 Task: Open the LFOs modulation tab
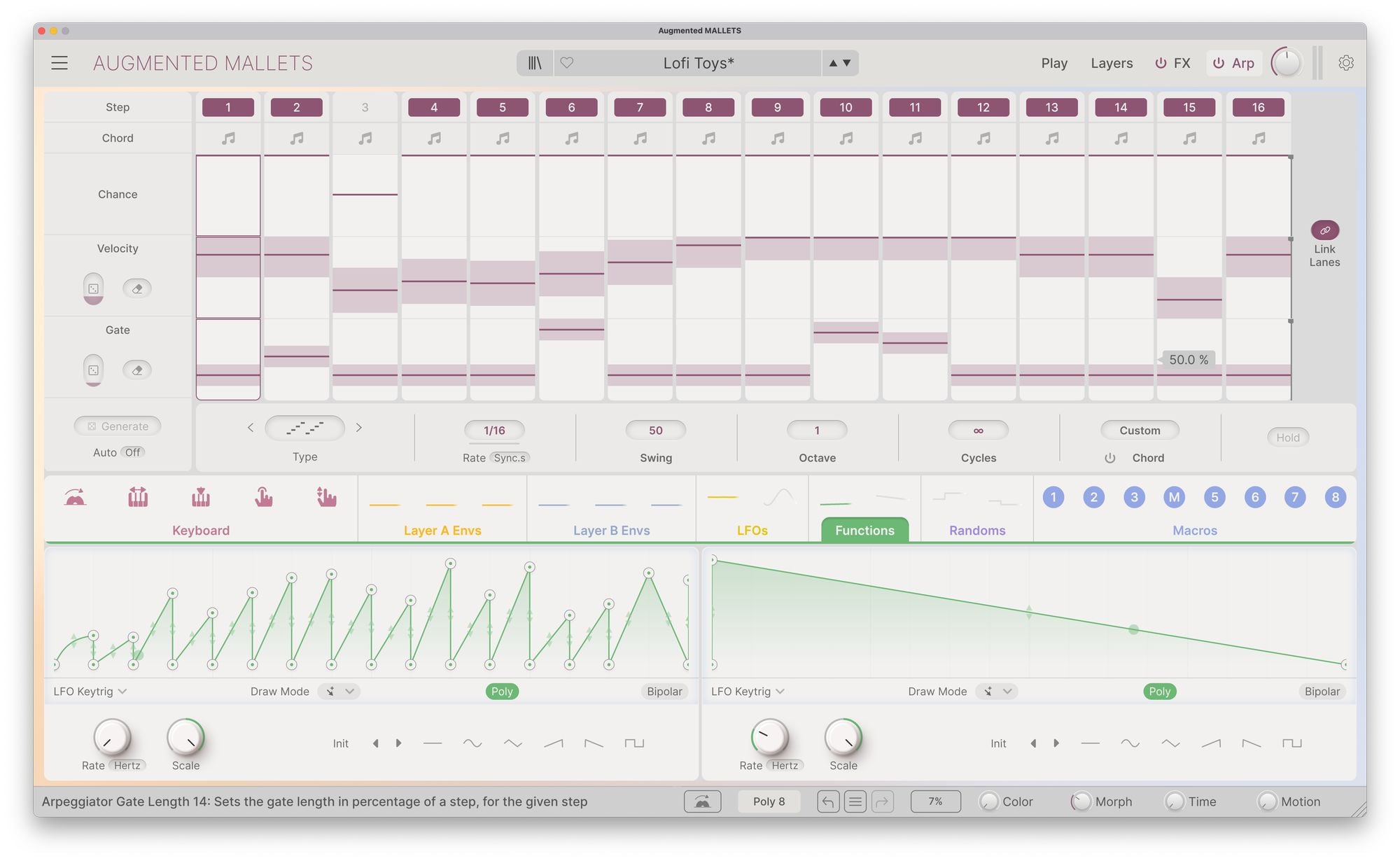752,531
